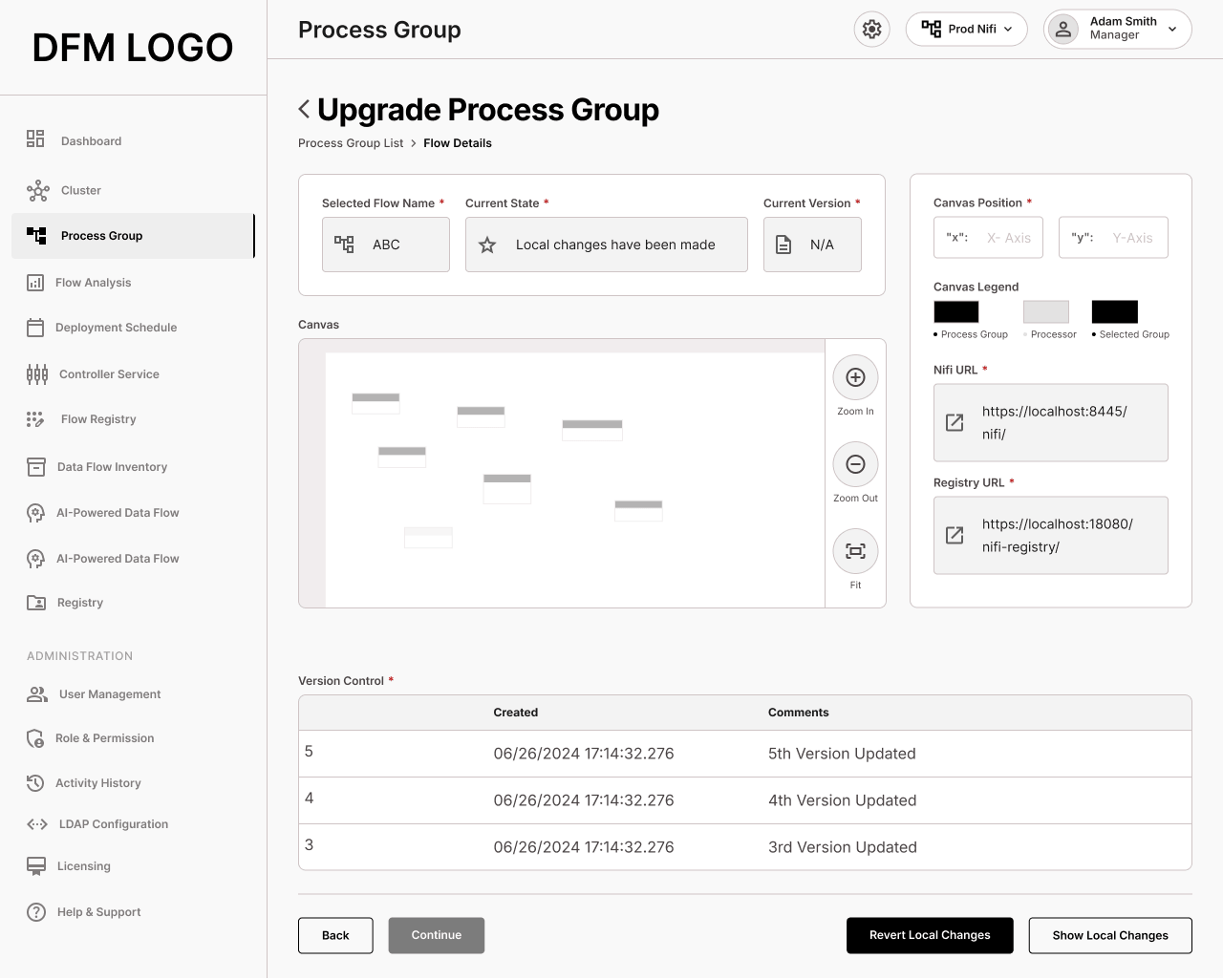Go back using the arrow beside Upgrade Process Group
The height and width of the screenshot is (980, 1223).
(x=304, y=109)
